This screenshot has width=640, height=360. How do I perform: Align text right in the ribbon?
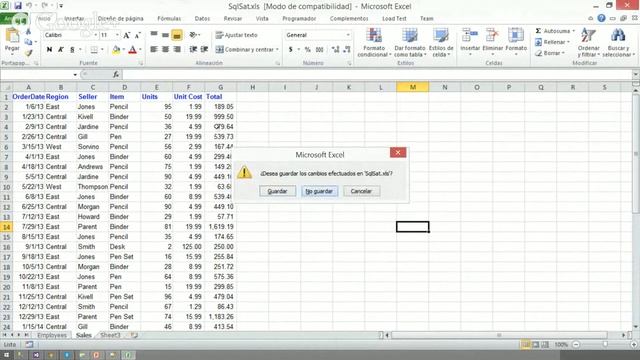click(x=177, y=49)
